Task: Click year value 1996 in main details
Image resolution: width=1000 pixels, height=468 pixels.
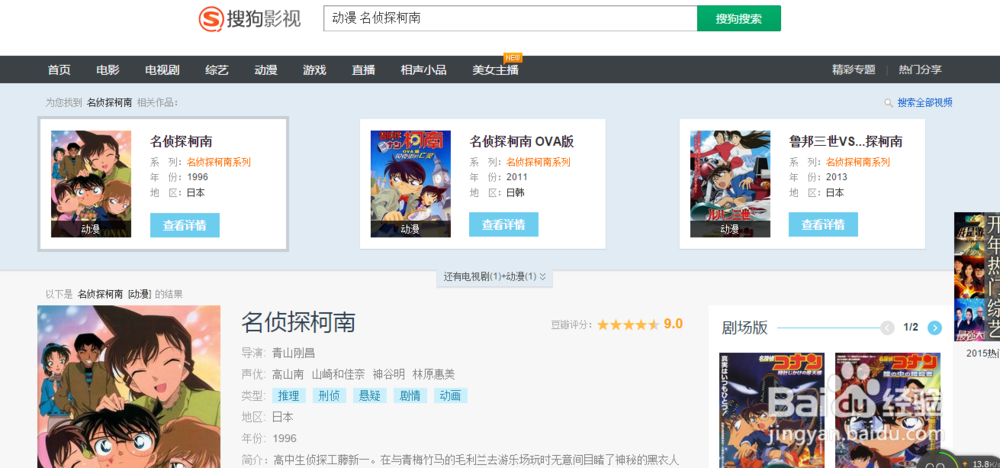Action: (x=284, y=439)
